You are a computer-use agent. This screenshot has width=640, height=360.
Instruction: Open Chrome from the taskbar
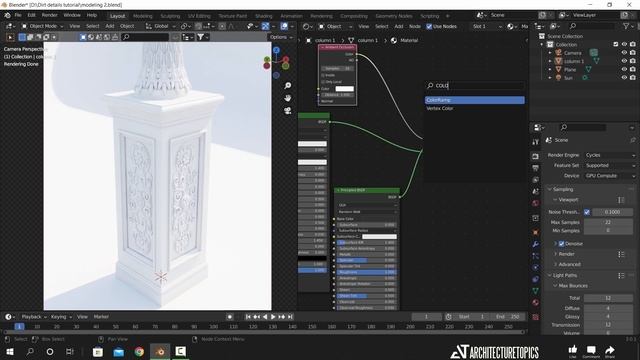[x=139, y=351]
